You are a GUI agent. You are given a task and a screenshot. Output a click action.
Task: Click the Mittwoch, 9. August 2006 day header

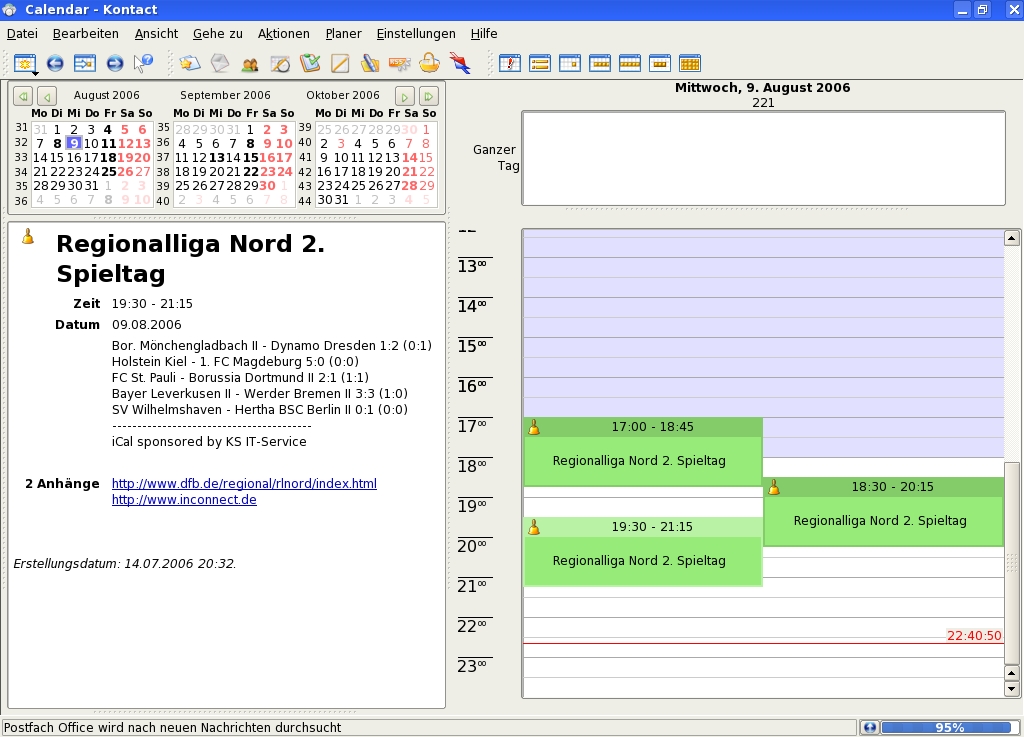click(763, 87)
